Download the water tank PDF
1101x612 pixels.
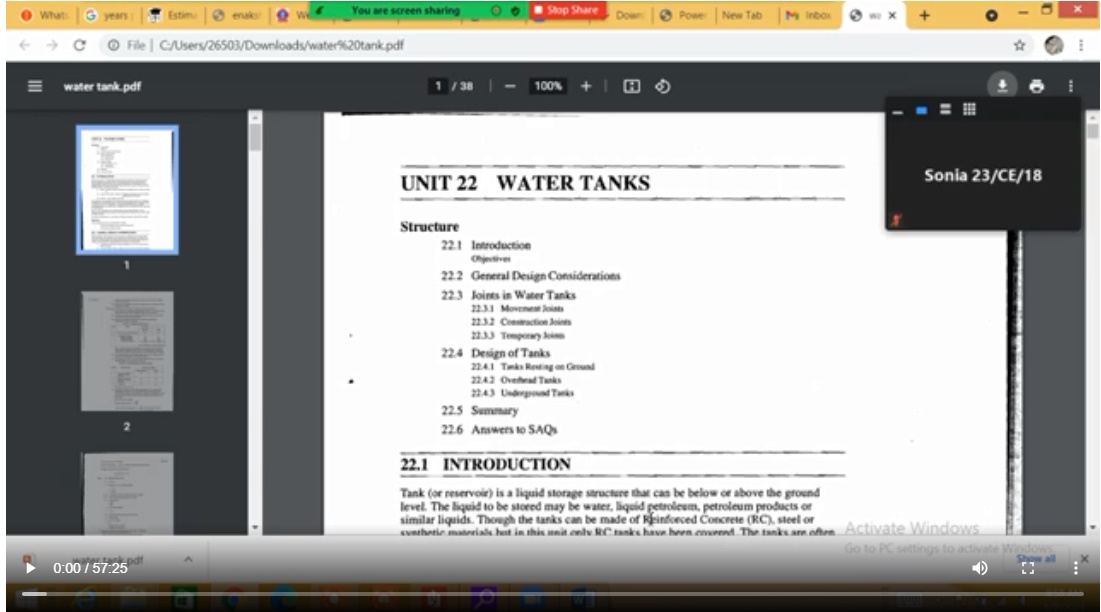[1002, 86]
